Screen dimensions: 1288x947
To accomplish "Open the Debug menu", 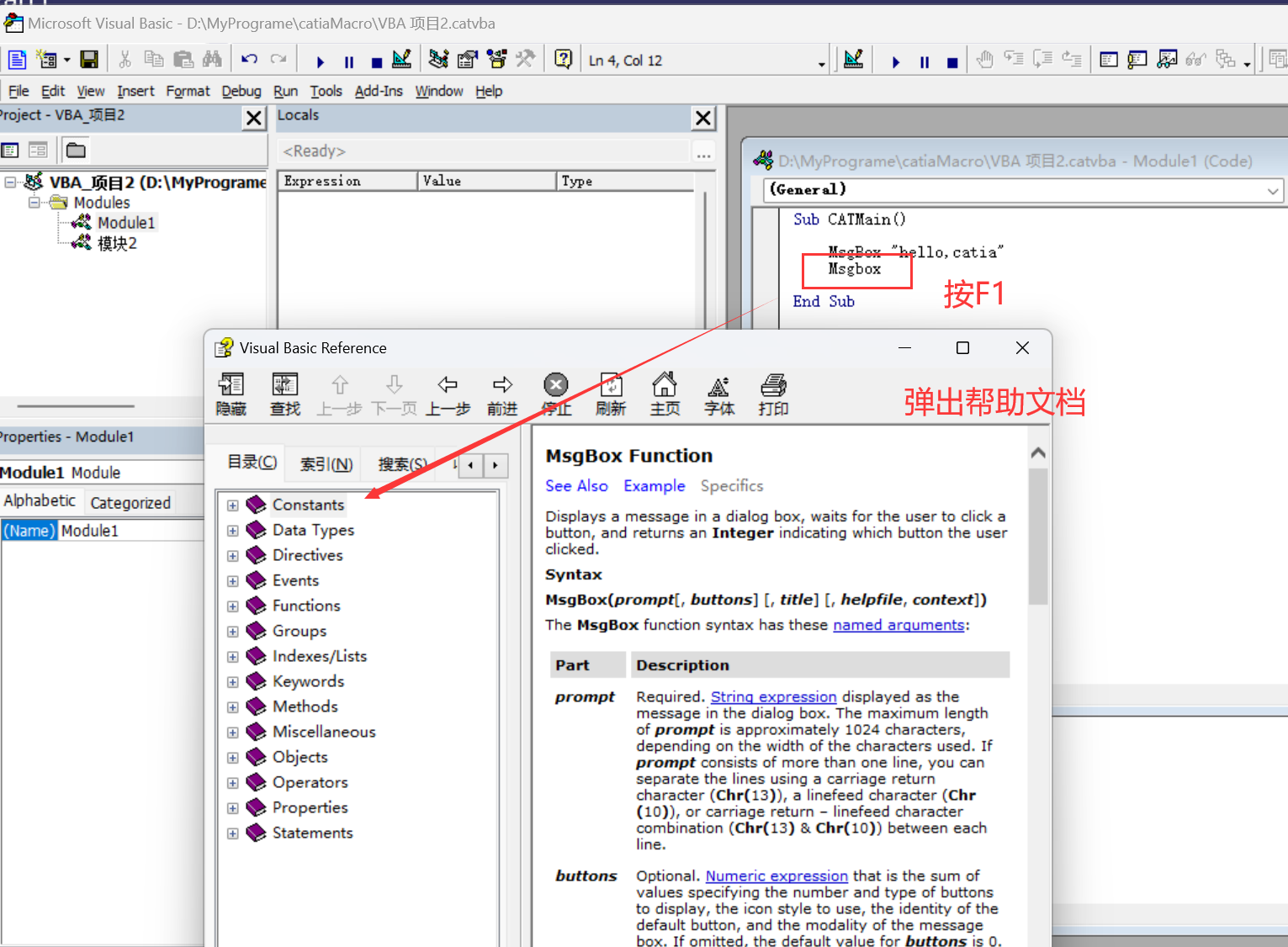I will click(241, 91).
